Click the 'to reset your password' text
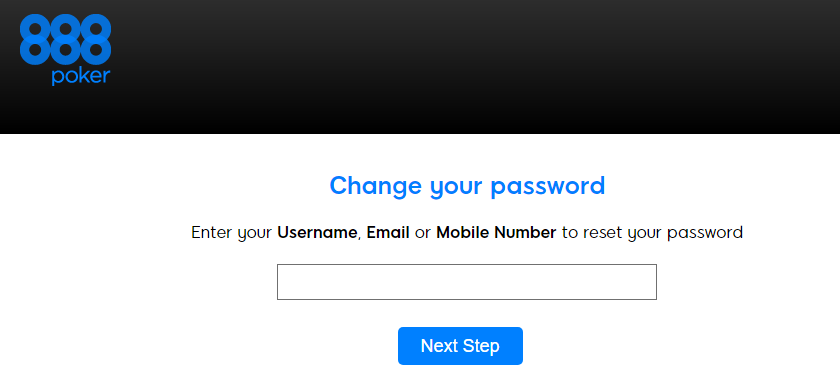 tap(652, 233)
